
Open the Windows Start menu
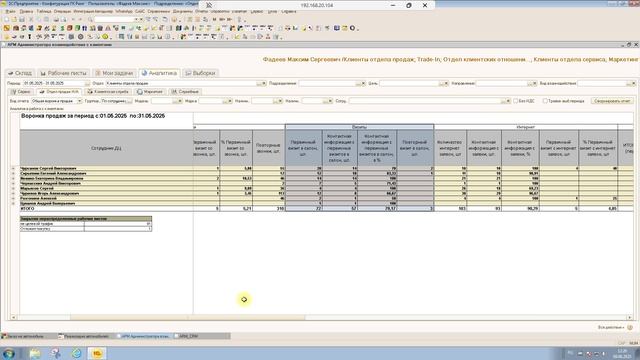9,353
